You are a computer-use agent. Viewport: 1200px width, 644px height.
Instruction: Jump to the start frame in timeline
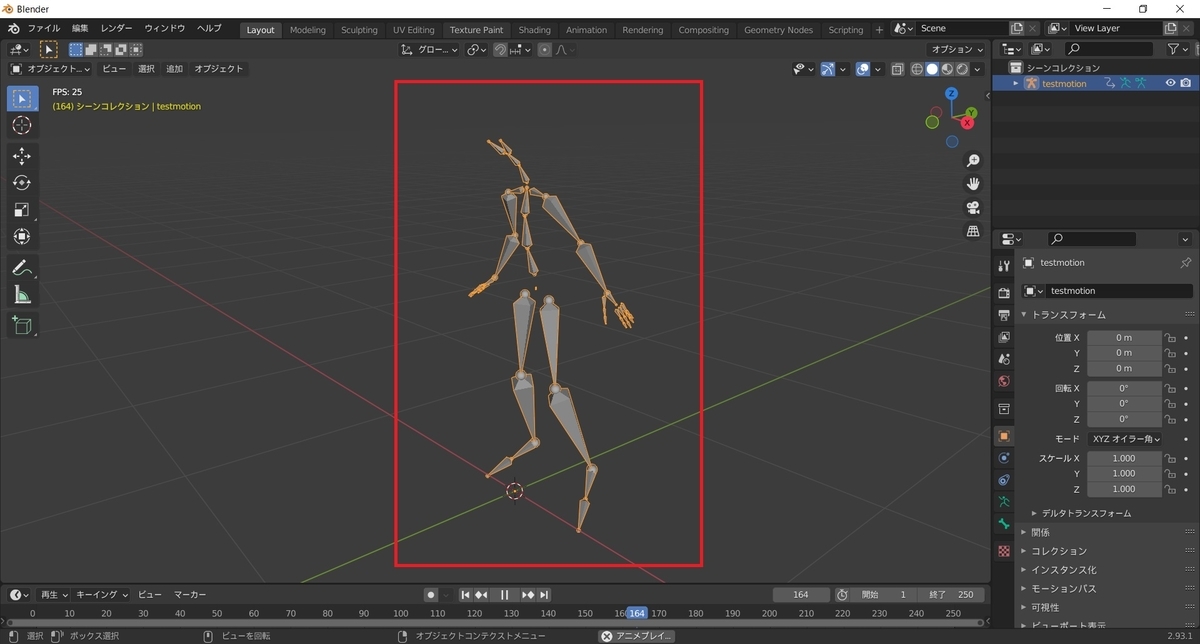coord(465,595)
